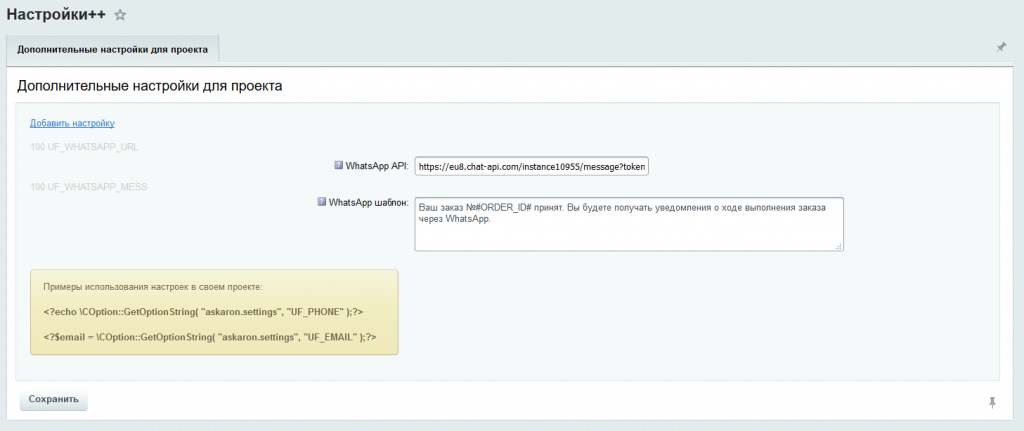Click the pin icon in the bottom save bar
The height and width of the screenshot is (431, 1024).
pos(992,402)
